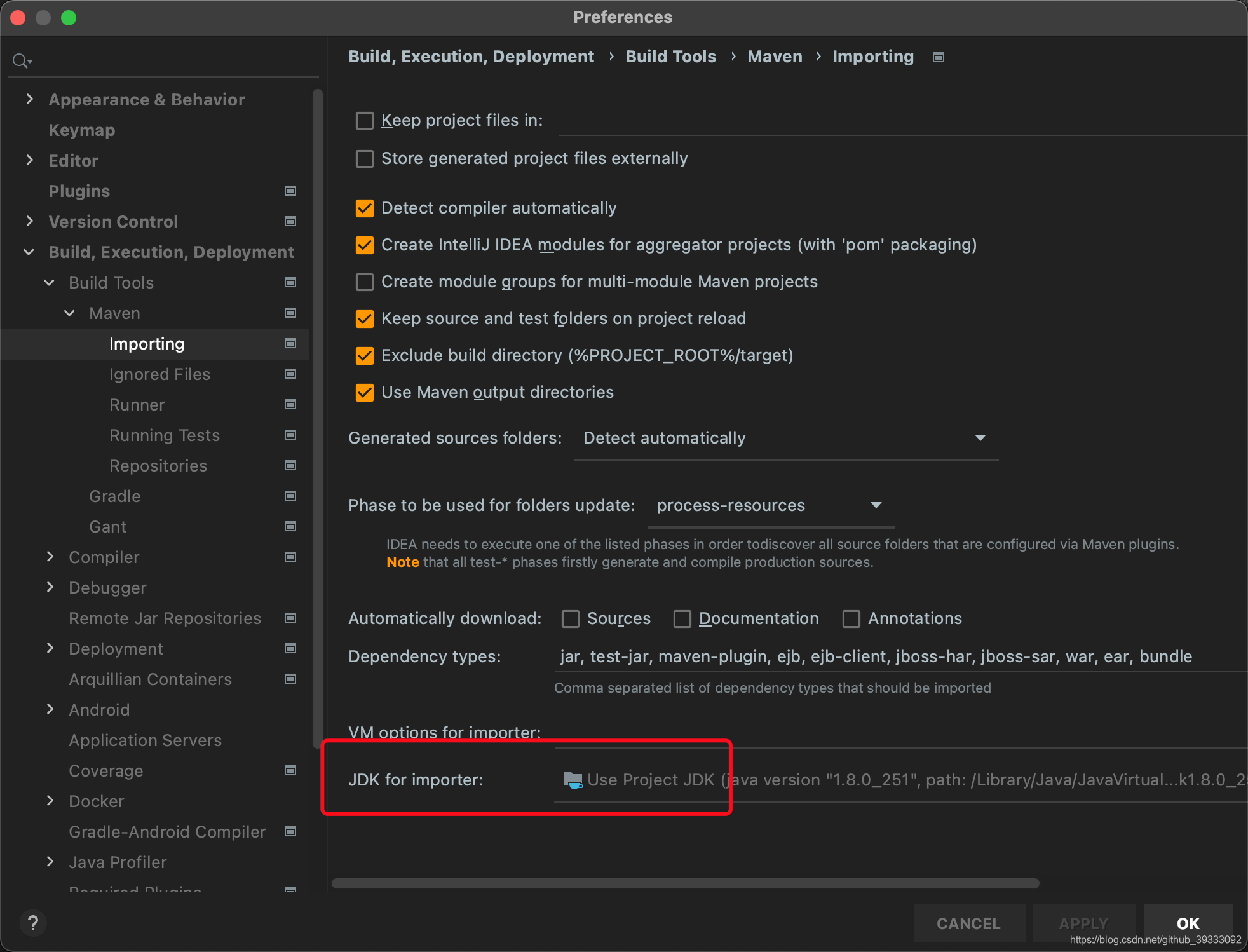Toggle Create IntelliJ IDEA modules for aggregator projects
The height and width of the screenshot is (952, 1248).
click(365, 245)
